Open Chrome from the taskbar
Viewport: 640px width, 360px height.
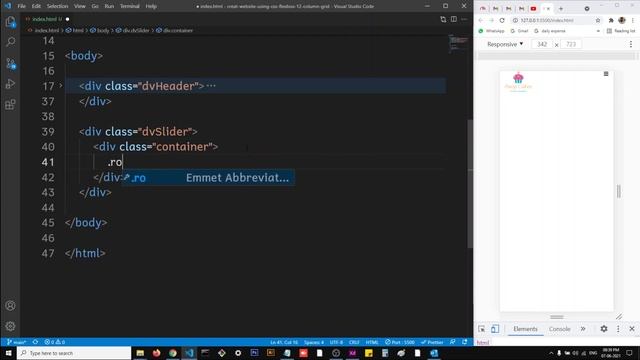click(173, 353)
